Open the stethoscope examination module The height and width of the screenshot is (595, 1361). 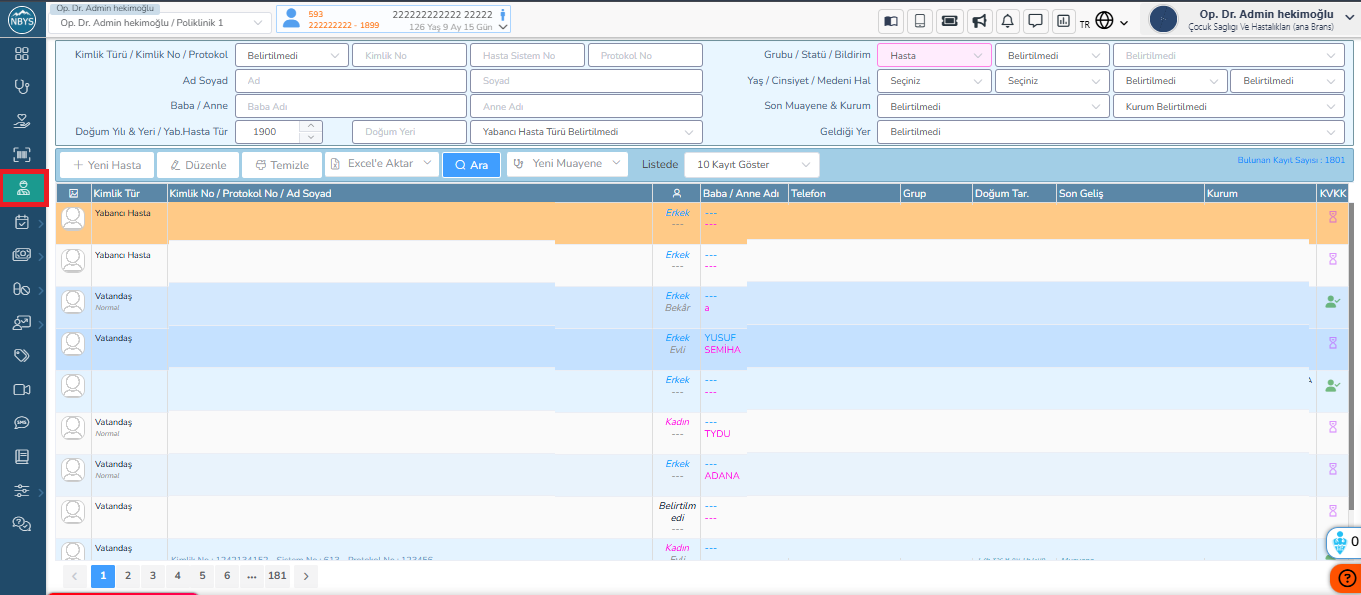click(22, 87)
